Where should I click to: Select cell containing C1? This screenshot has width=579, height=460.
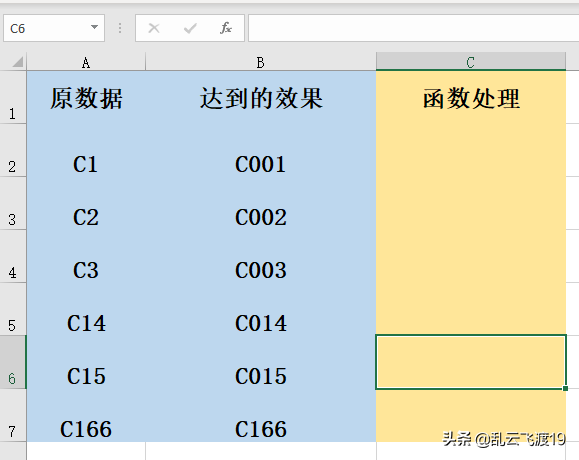tap(86, 150)
